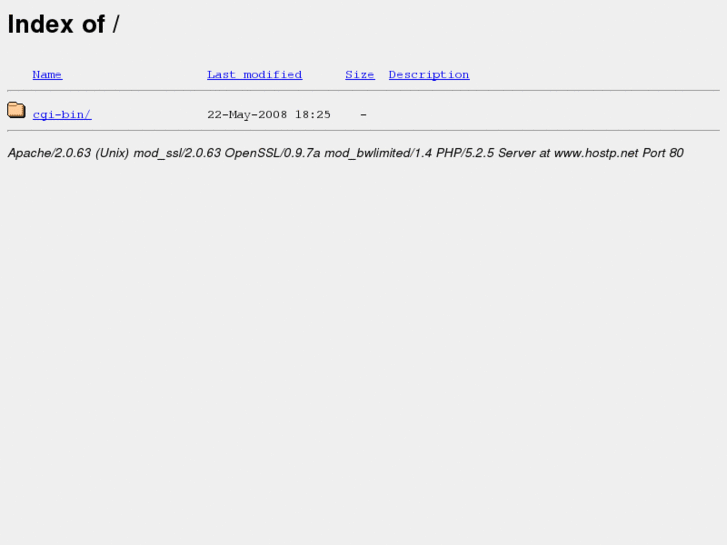Sort by the Description column header
Image resolution: width=727 pixels, height=545 pixels.
429,75
